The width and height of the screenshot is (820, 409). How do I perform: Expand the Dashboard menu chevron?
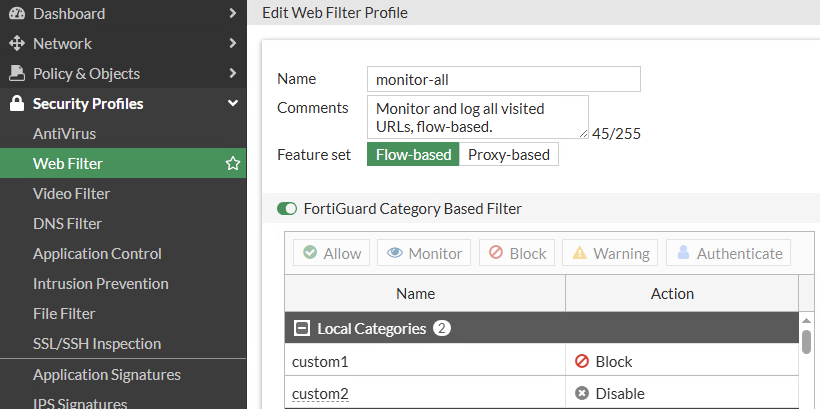[x=233, y=14]
